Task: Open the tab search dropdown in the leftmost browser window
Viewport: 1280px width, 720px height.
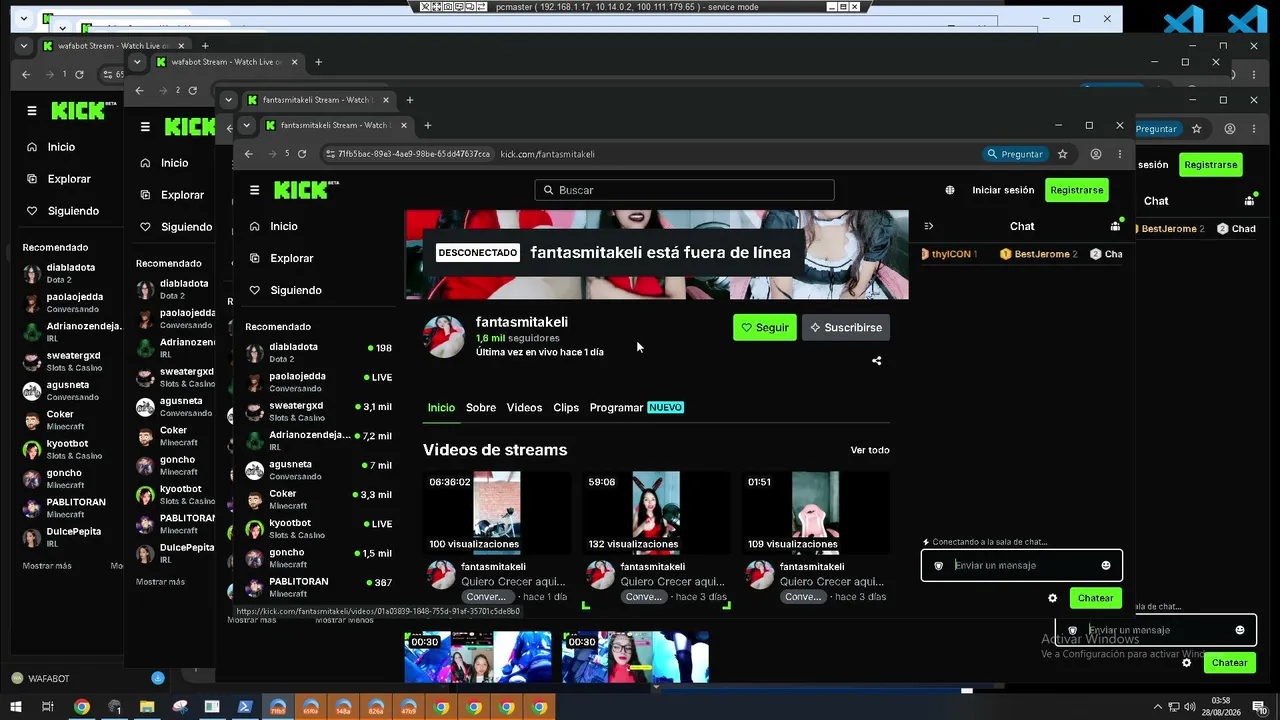Action: pos(24,46)
